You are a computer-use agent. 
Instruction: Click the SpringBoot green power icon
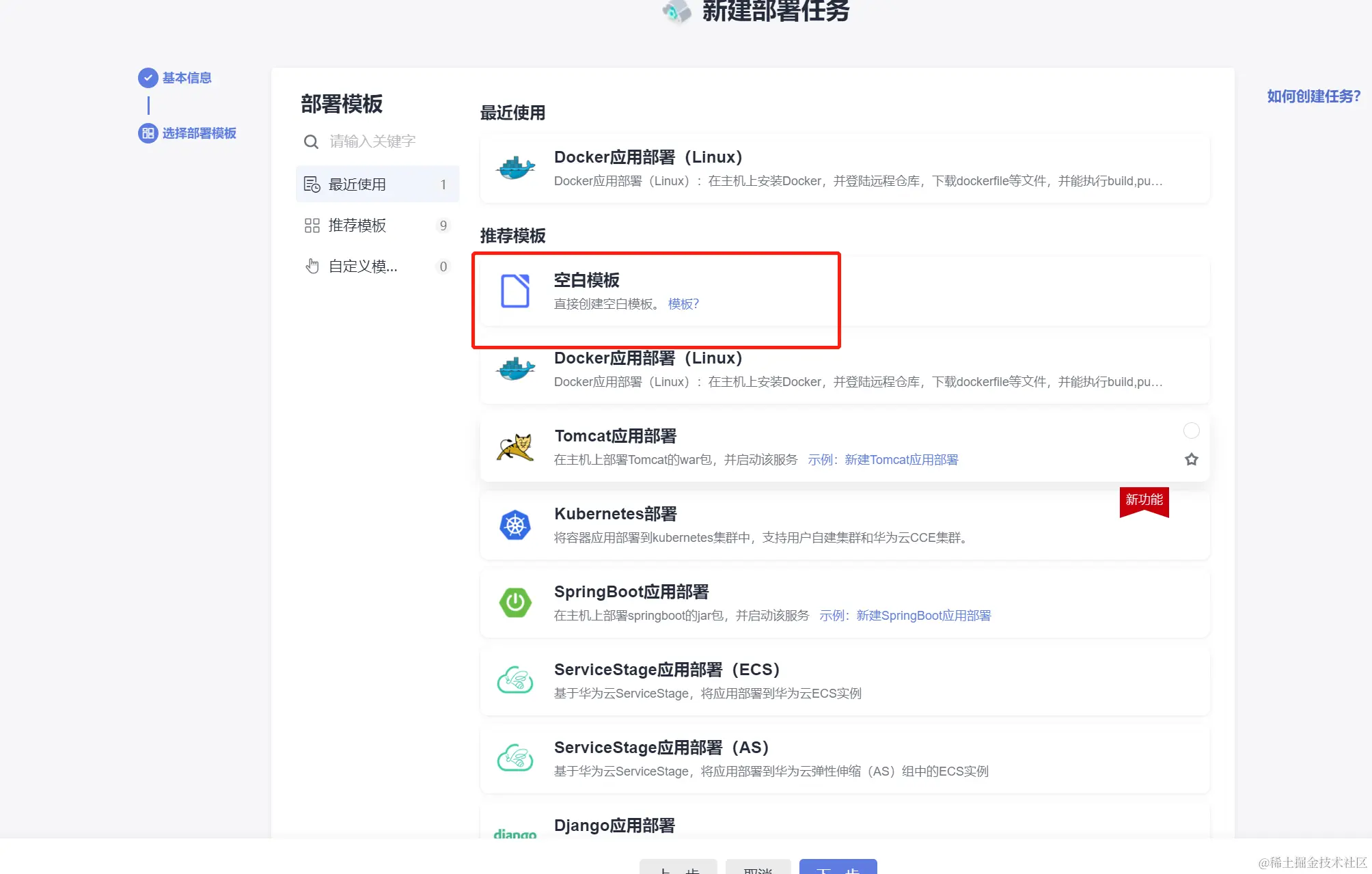click(515, 603)
